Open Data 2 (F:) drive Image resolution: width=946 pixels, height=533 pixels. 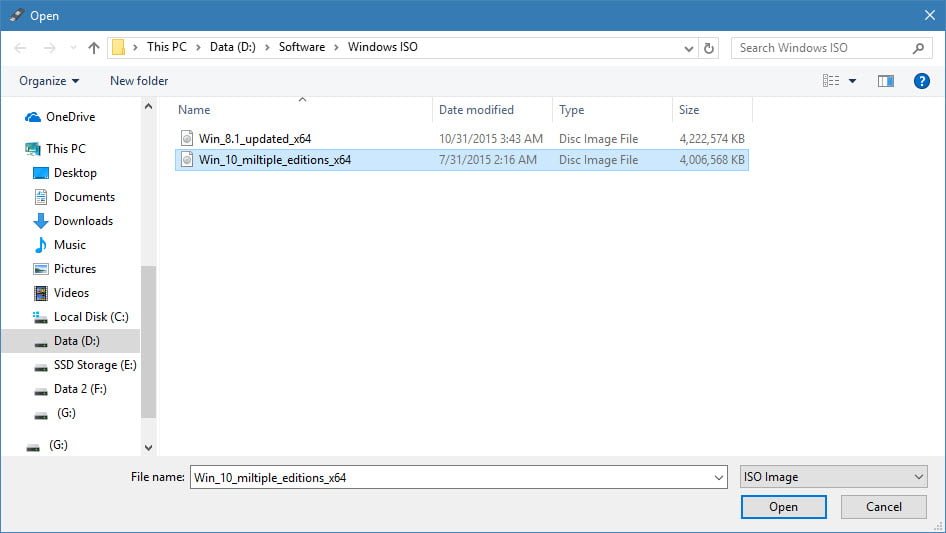click(x=80, y=389)
